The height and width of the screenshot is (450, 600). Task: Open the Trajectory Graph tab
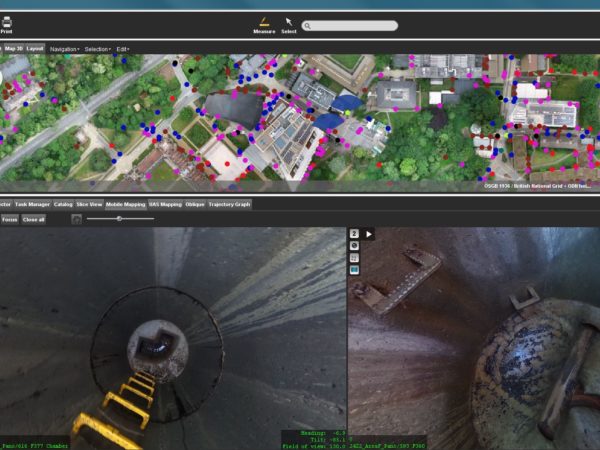click(229, 204)
